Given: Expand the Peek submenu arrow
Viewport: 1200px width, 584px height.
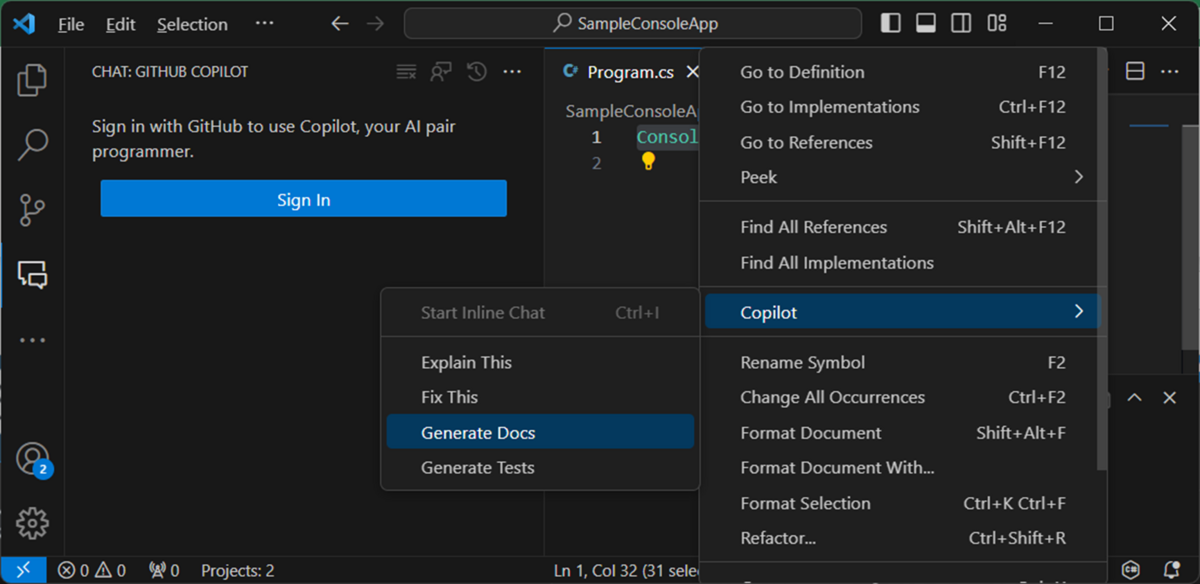Looking at the screenshot, I should [x=1078, y=177].
